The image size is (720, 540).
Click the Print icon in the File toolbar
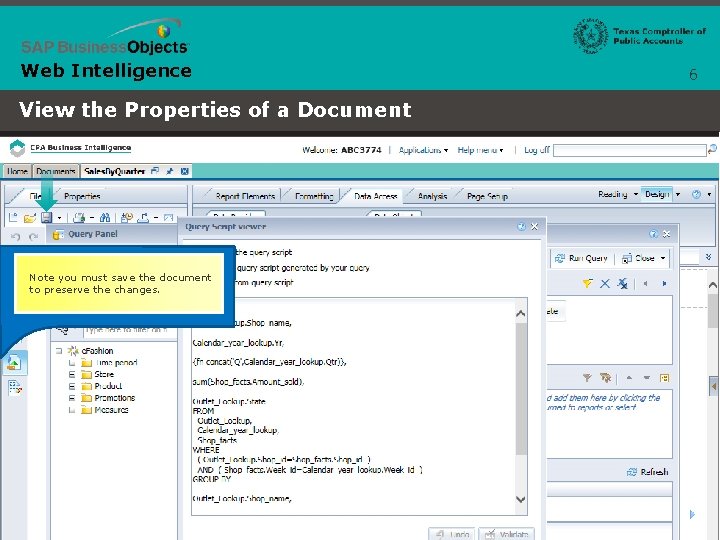click(x=80, y=218)
